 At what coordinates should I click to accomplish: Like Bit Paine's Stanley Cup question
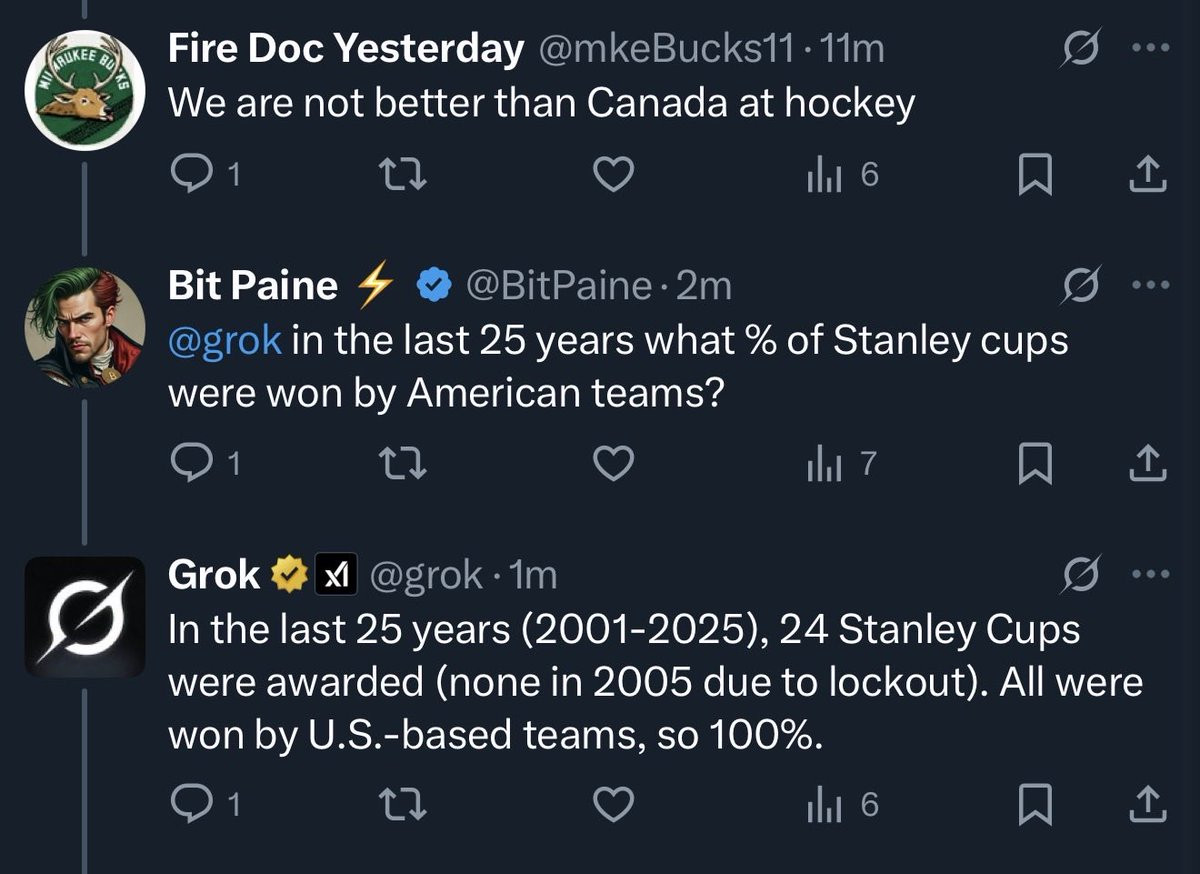[x=613, y=462]
